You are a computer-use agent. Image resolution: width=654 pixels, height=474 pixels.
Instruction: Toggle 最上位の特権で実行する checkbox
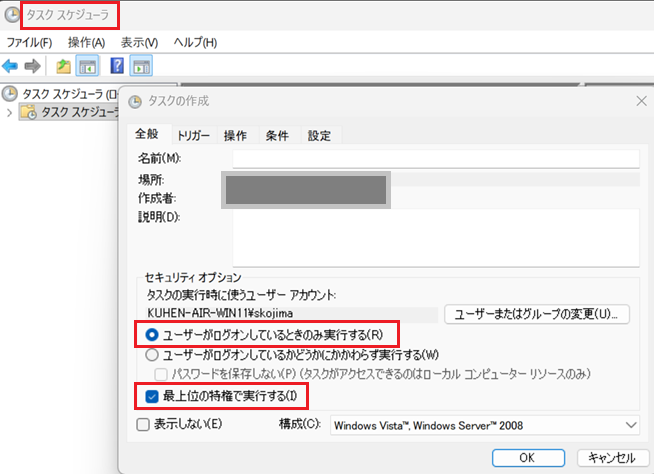coord(152,397)
